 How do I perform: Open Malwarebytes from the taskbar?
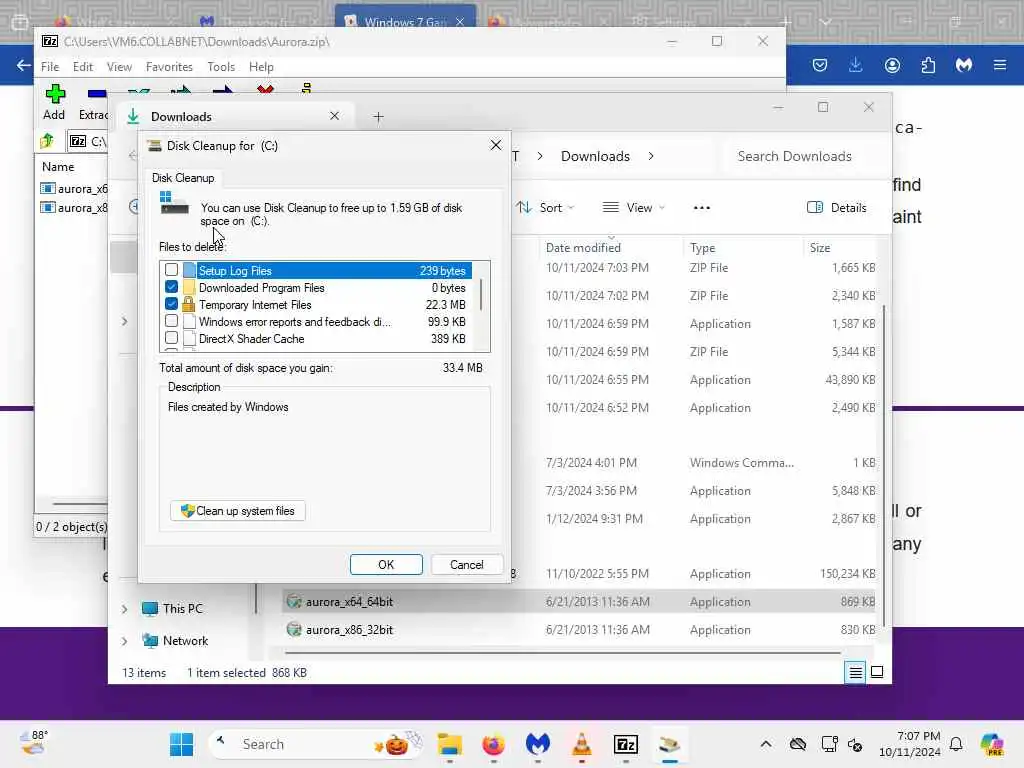537,744
